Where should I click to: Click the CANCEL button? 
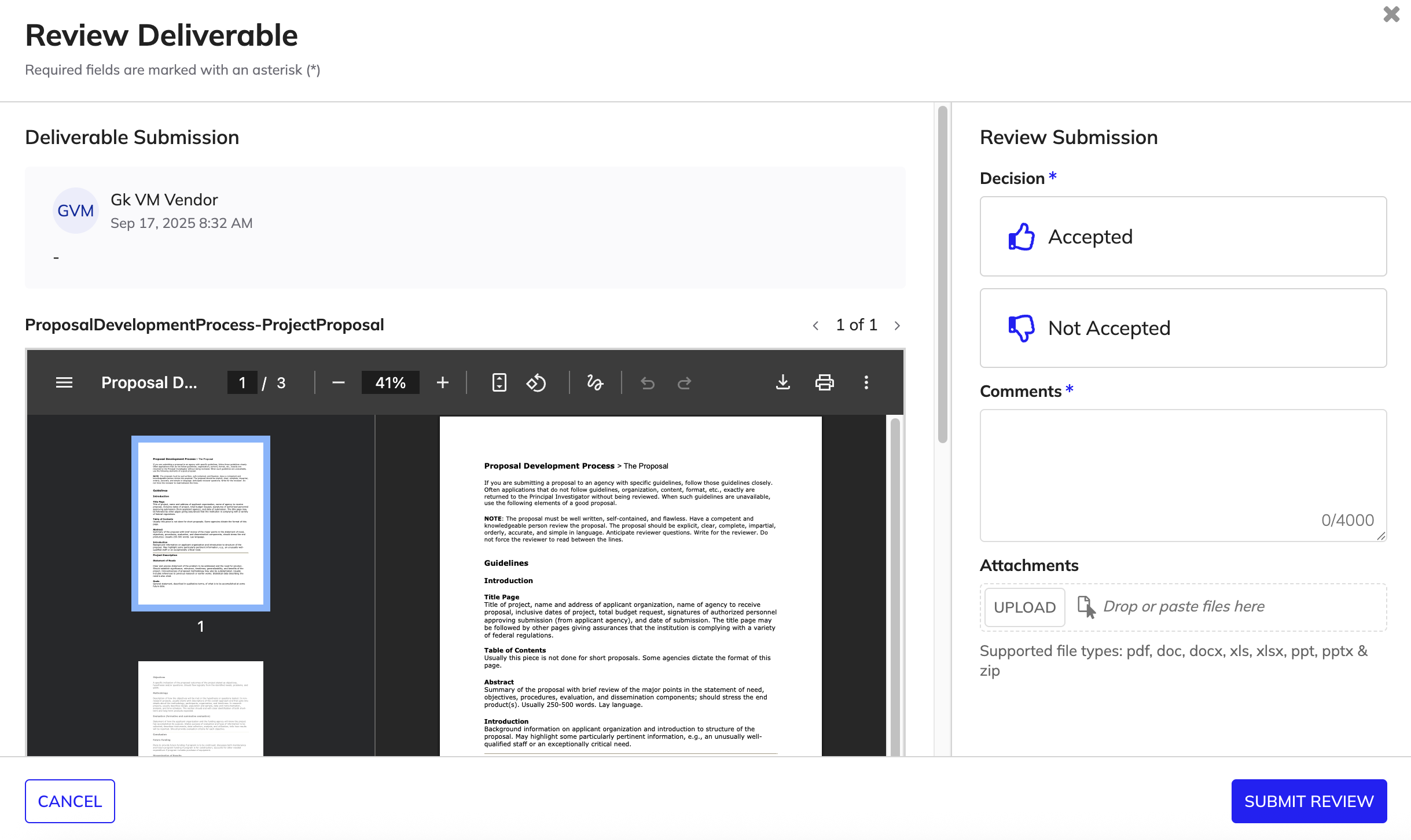pyautogui.click(x=70, y=801)
